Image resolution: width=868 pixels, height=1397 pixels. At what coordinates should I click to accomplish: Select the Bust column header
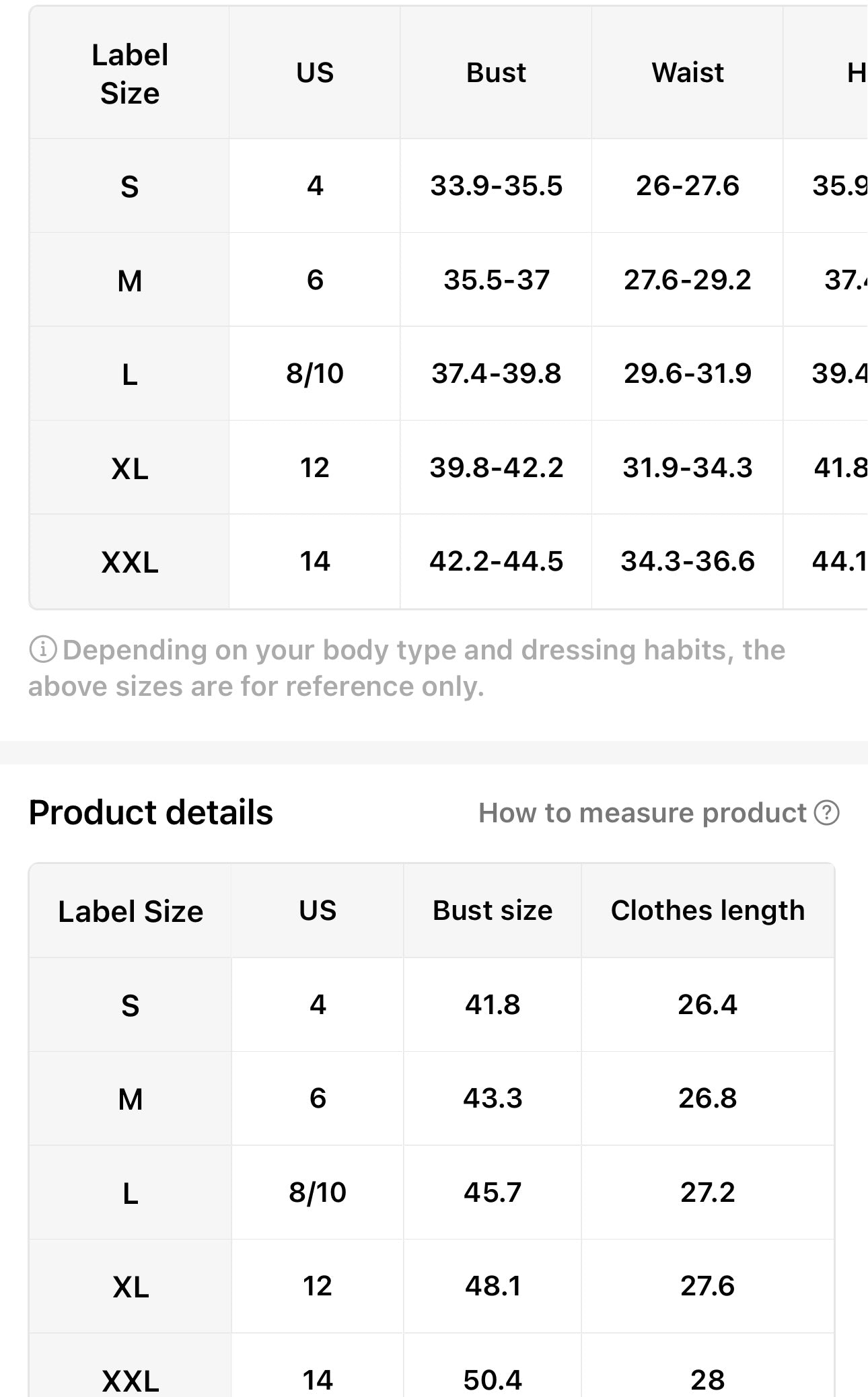click(496, 73)
